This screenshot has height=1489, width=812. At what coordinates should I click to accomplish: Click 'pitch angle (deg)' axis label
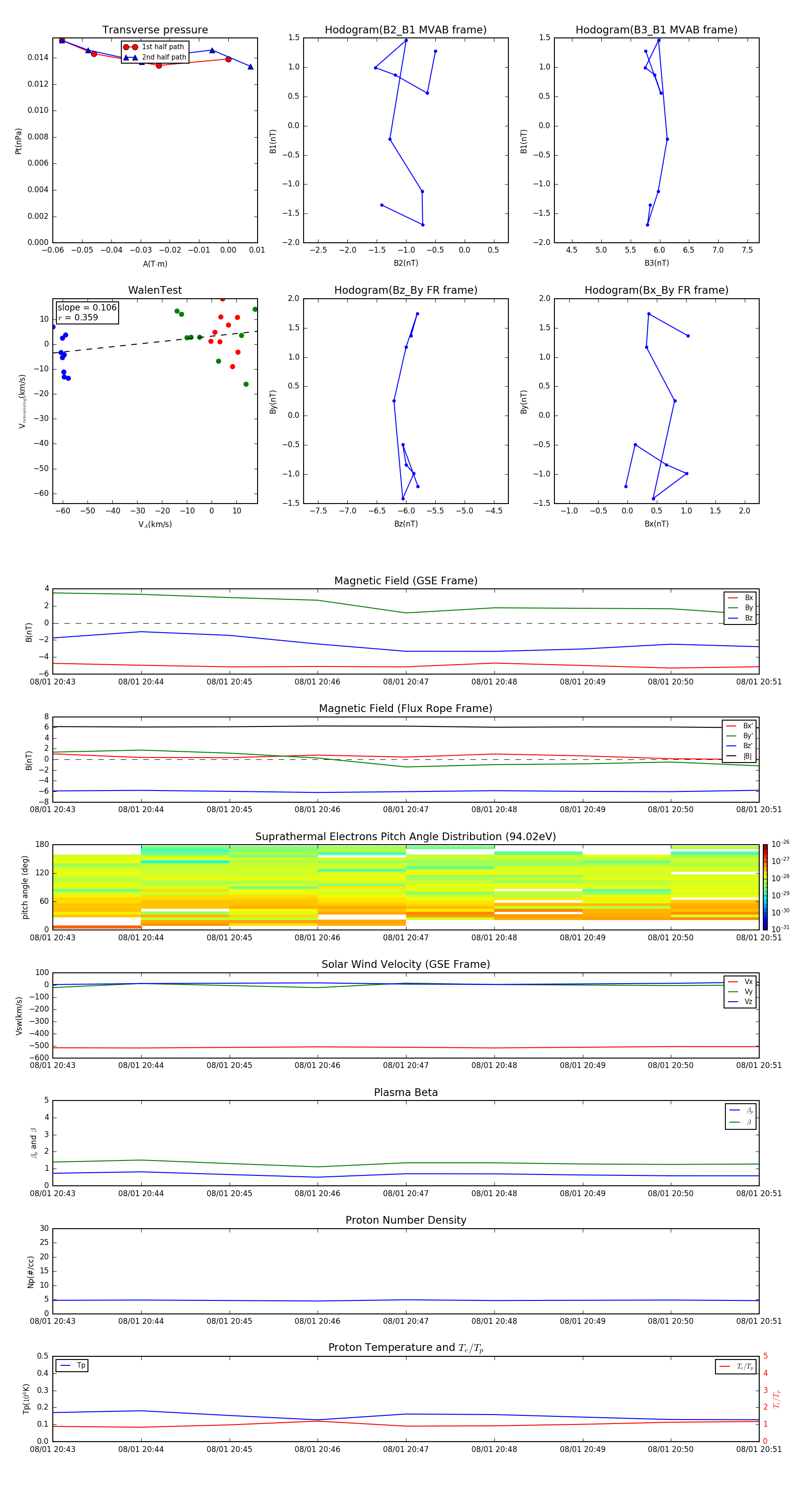coord(25,887)
